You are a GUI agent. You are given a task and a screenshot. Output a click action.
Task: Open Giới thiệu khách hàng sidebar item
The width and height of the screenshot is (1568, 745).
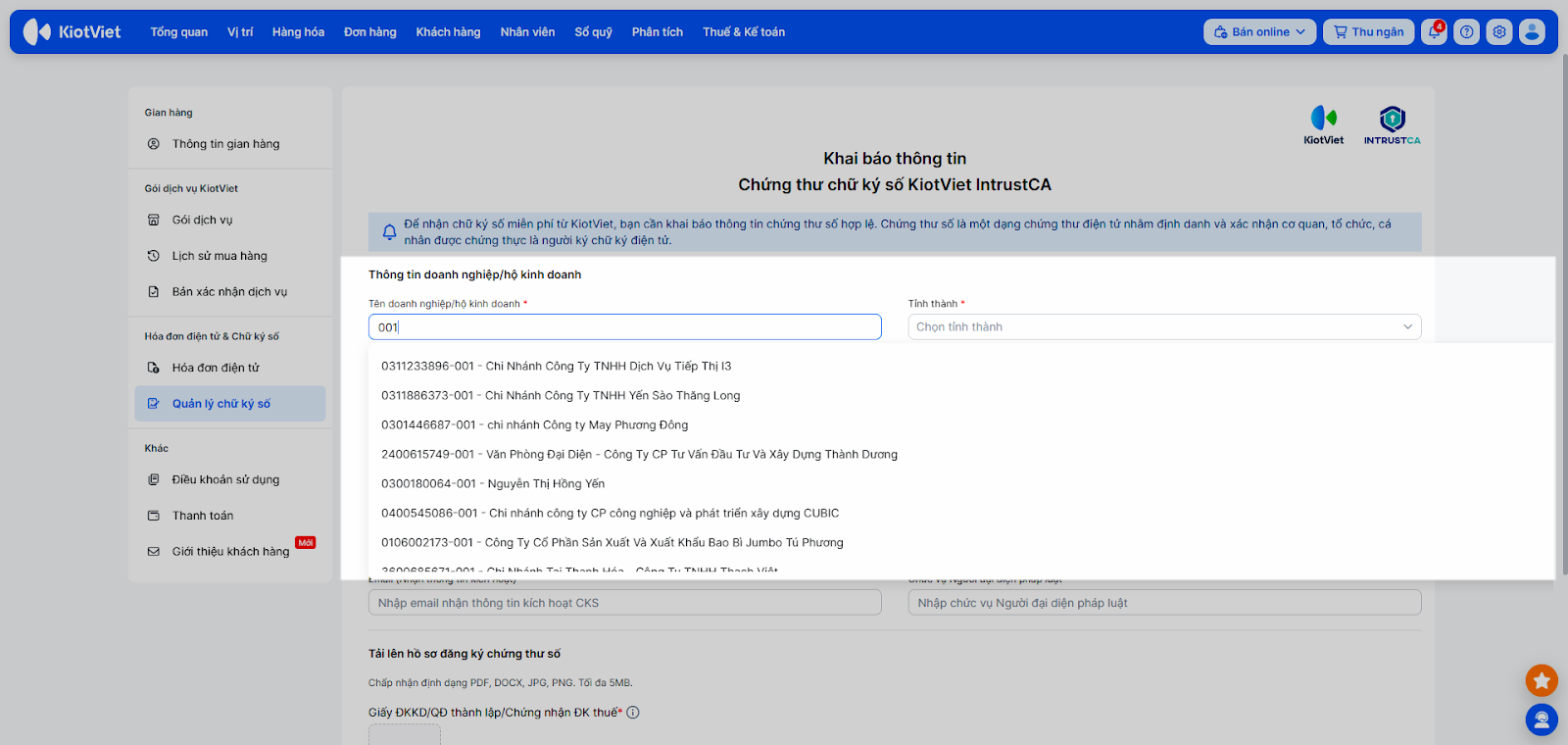(230, 552)
